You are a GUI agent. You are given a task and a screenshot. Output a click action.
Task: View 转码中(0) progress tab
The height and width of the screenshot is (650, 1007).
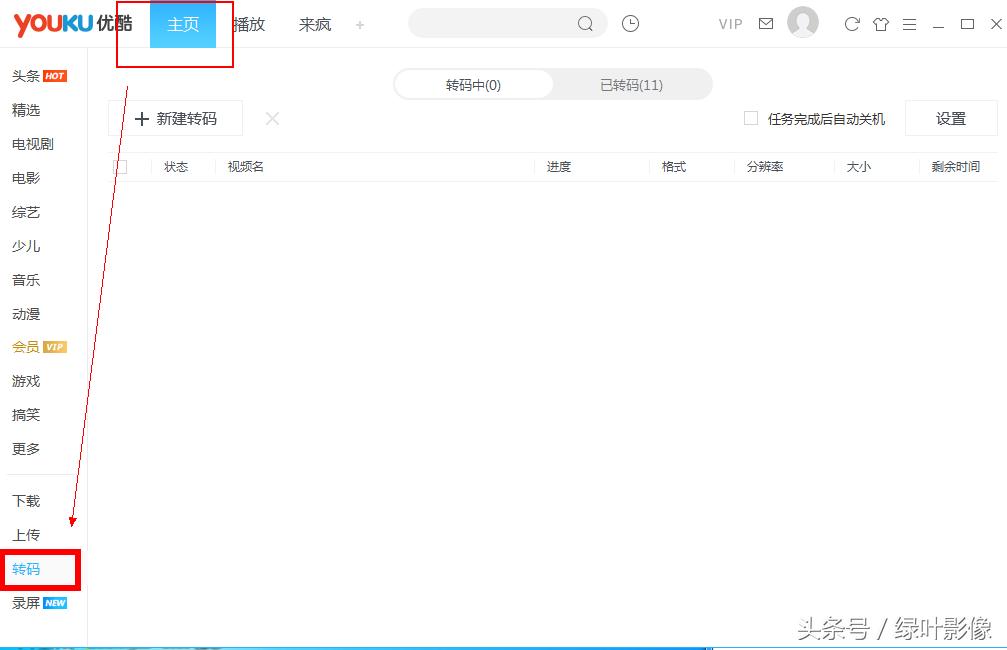tap(474, 84)
